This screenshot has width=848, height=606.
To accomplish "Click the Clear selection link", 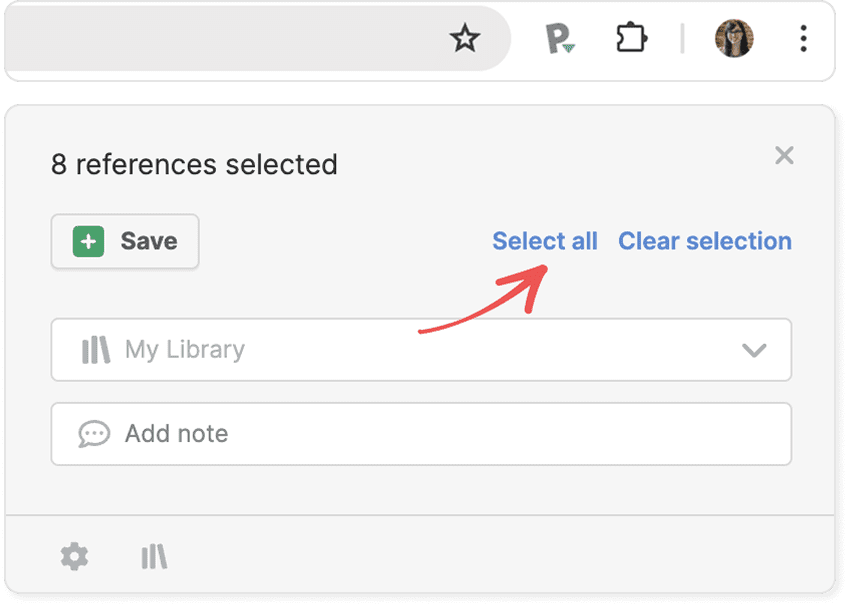I will [704, 241].
